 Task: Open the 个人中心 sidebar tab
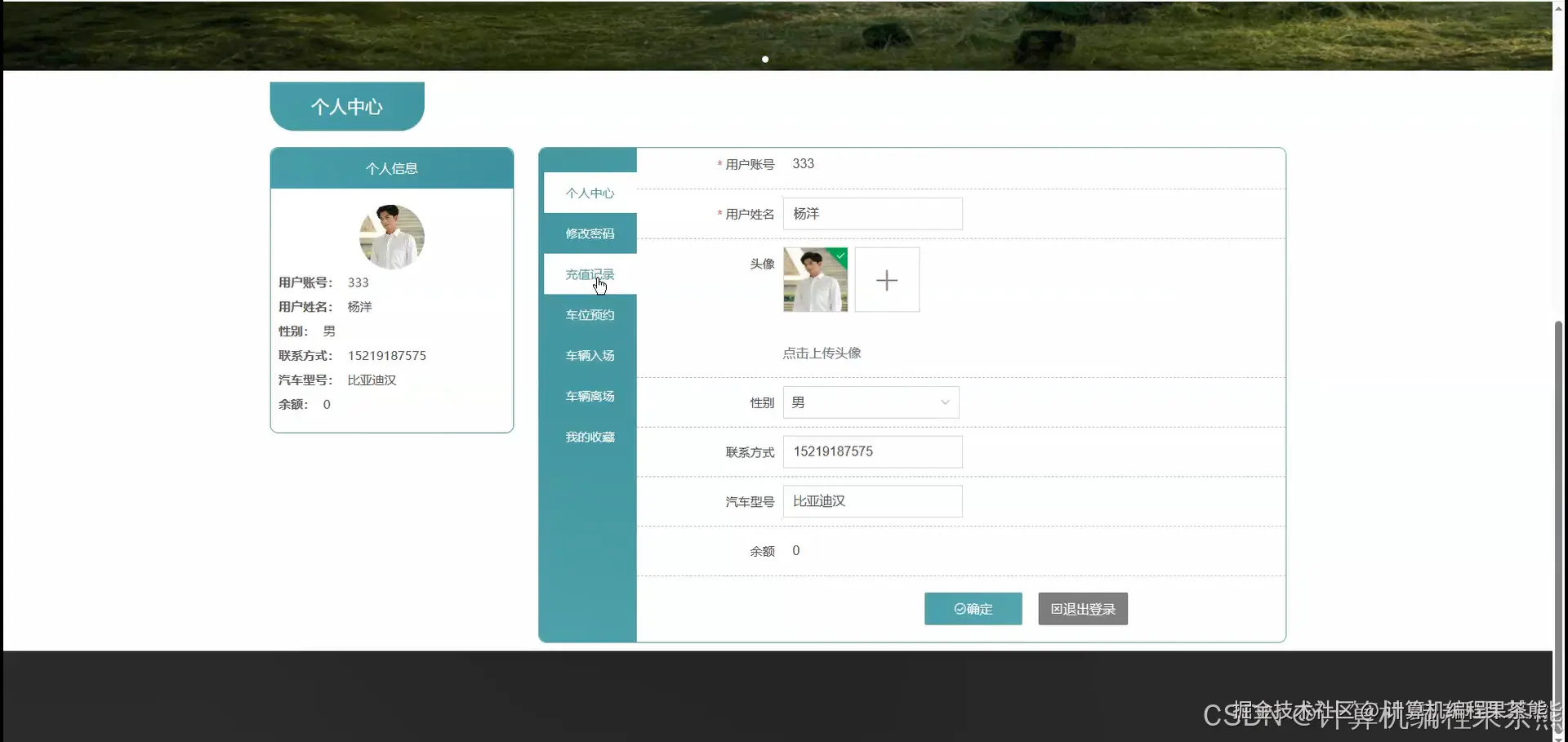click(590, 193)
